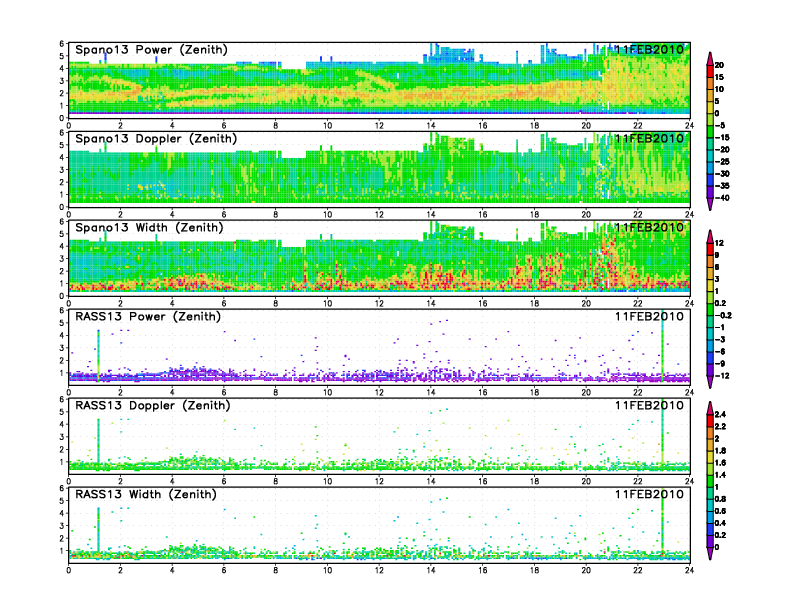Click the 1.6 label on bottom colorbar

pos(721,463)
